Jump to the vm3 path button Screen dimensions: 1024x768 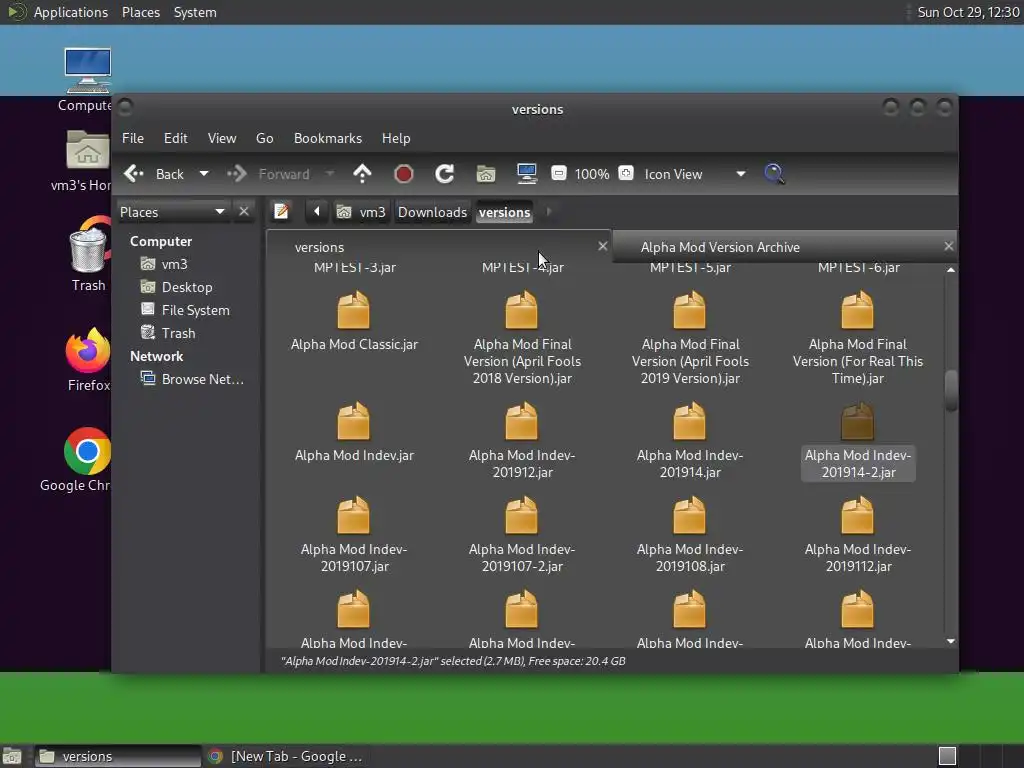[361, 212]
